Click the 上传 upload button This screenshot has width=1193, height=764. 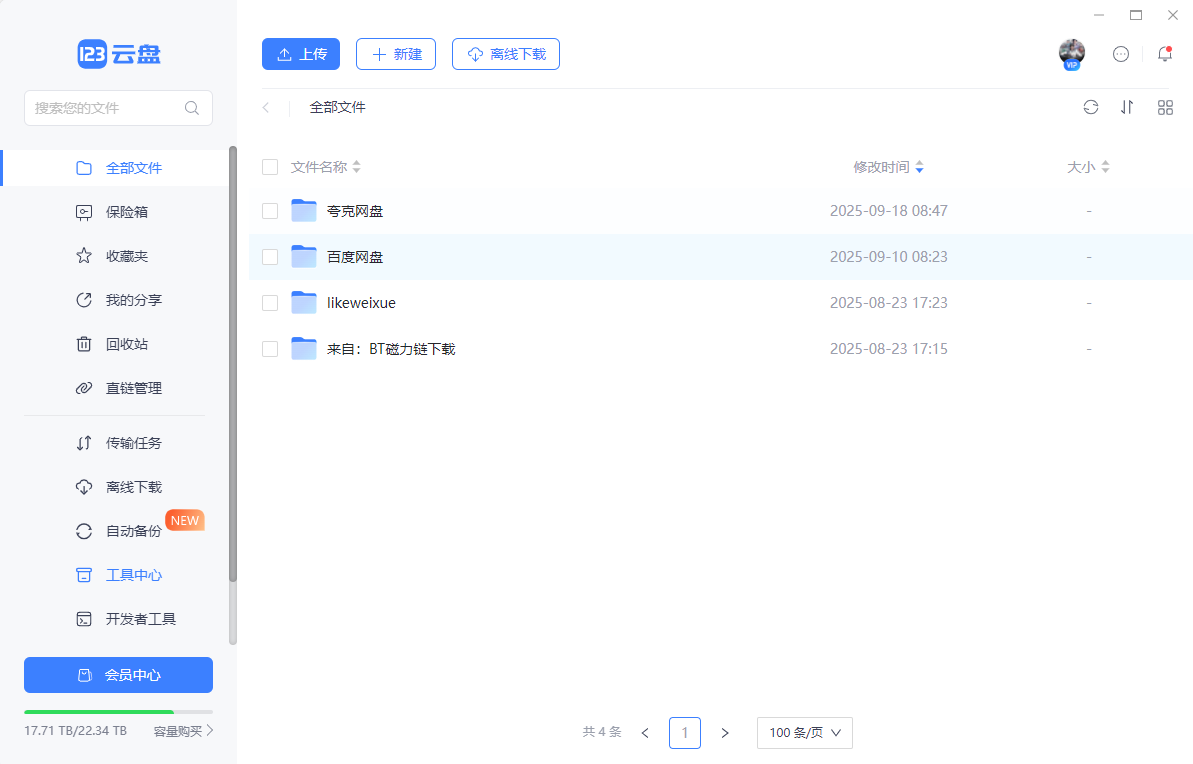300,54
